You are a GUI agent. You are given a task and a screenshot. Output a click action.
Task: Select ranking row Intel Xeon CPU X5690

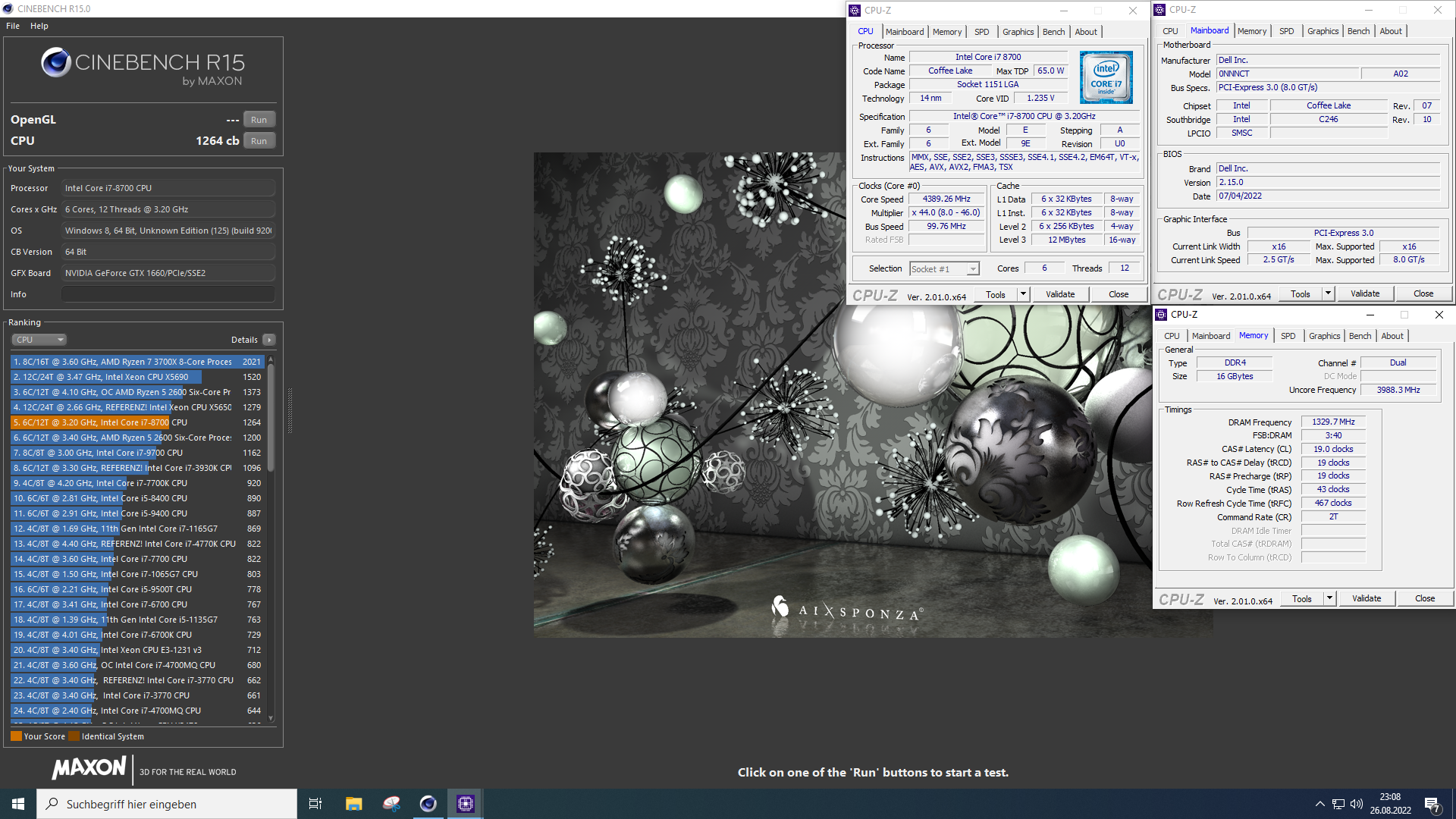tap(137, 377)
